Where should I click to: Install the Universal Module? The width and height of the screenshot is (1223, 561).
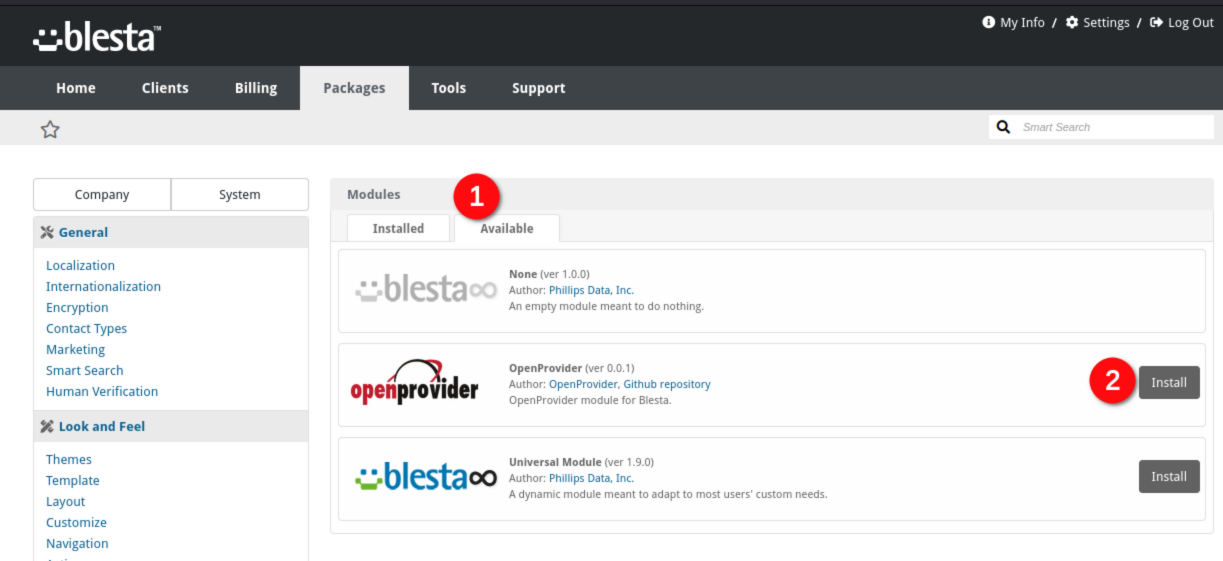pos(1169,477)
